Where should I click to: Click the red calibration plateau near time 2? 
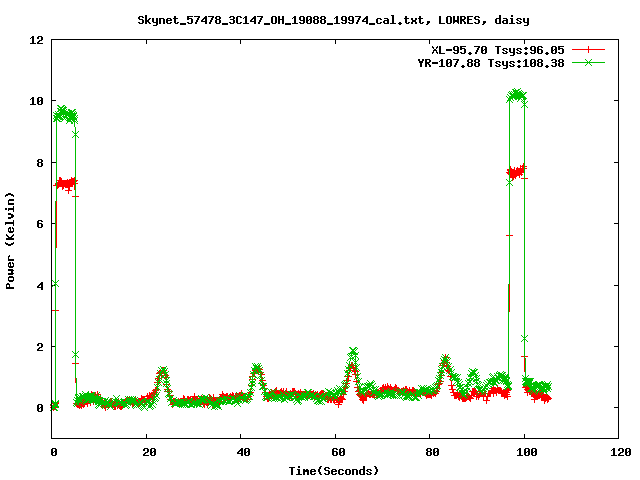(65, 183)
